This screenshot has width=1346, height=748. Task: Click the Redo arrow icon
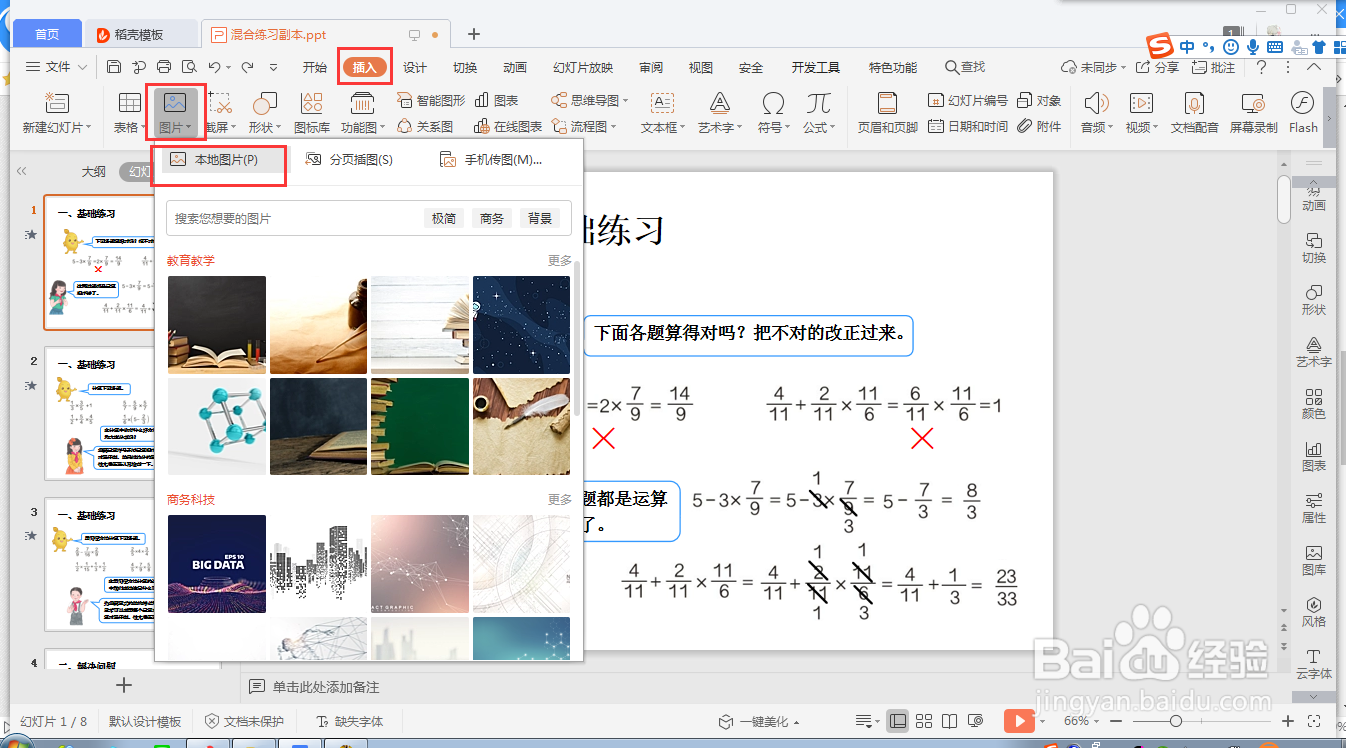[246, 67]
